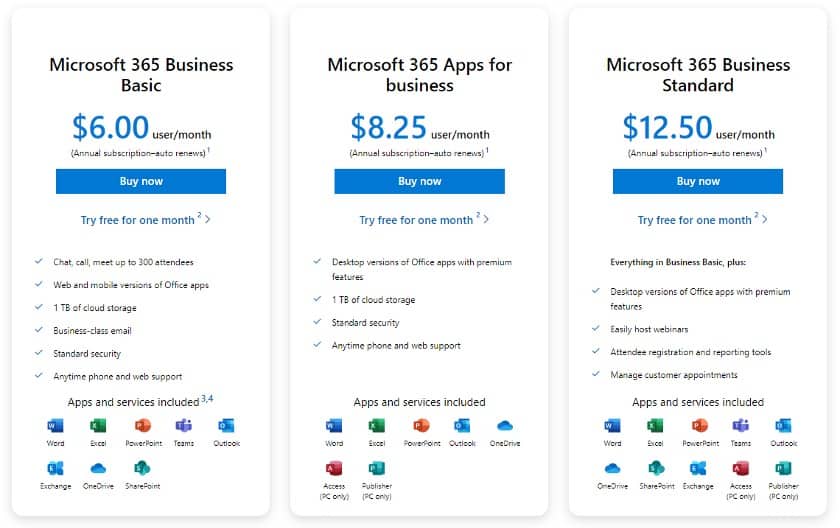Click the Access icon in Apps for business

coord(334,469)
